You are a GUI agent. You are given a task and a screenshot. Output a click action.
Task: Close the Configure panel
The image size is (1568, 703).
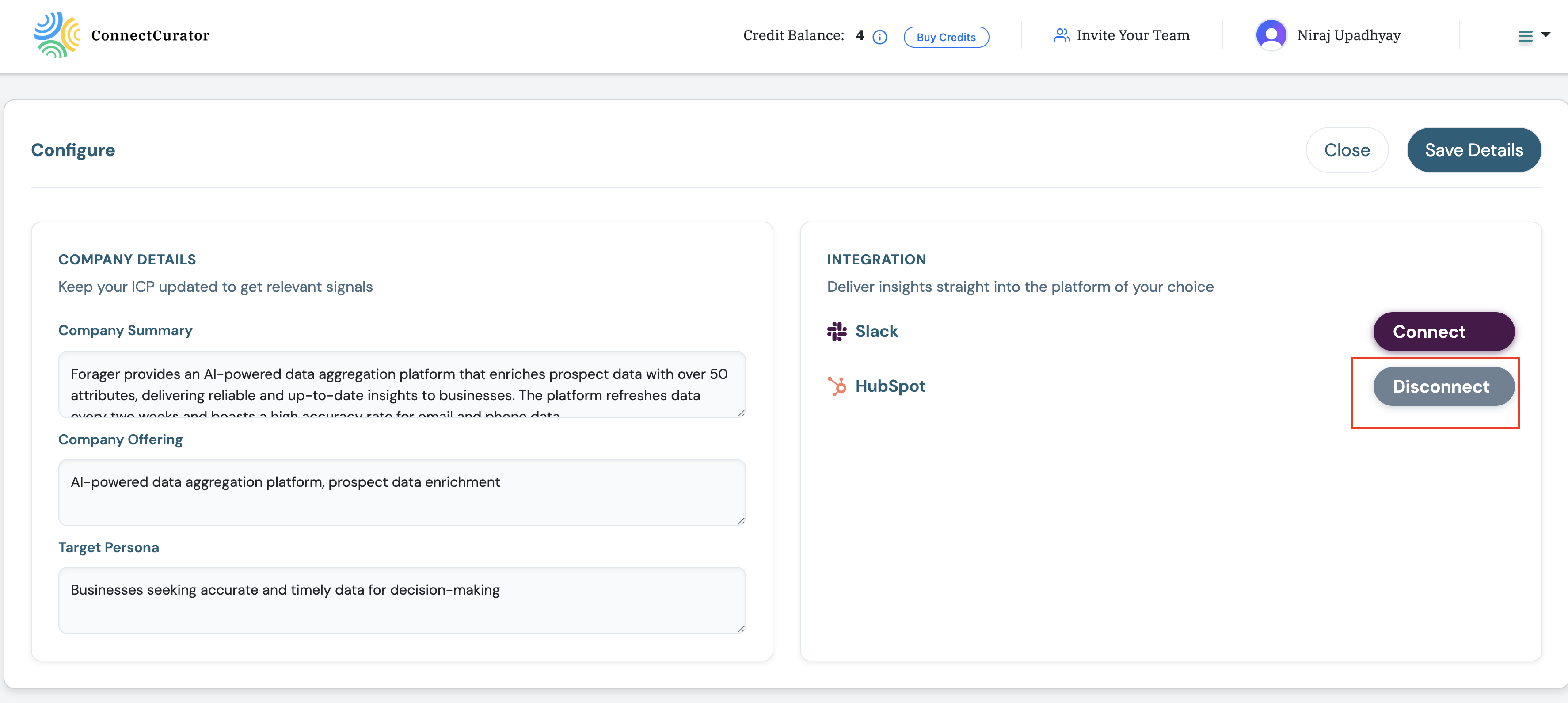(x=1347, y=150)
